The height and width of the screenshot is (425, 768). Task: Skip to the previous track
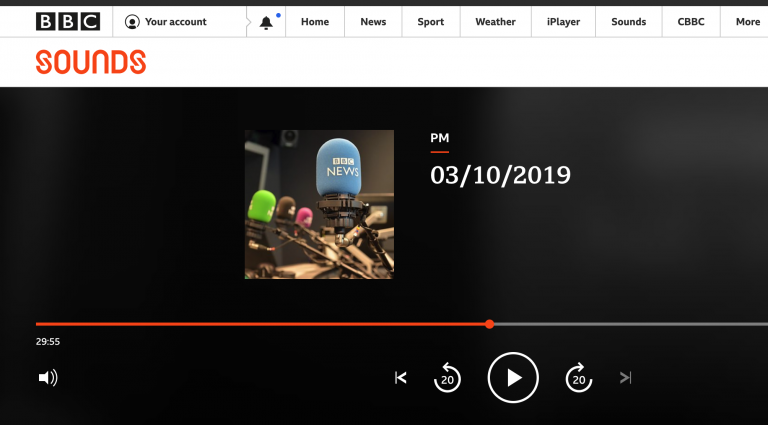point(401,378)
